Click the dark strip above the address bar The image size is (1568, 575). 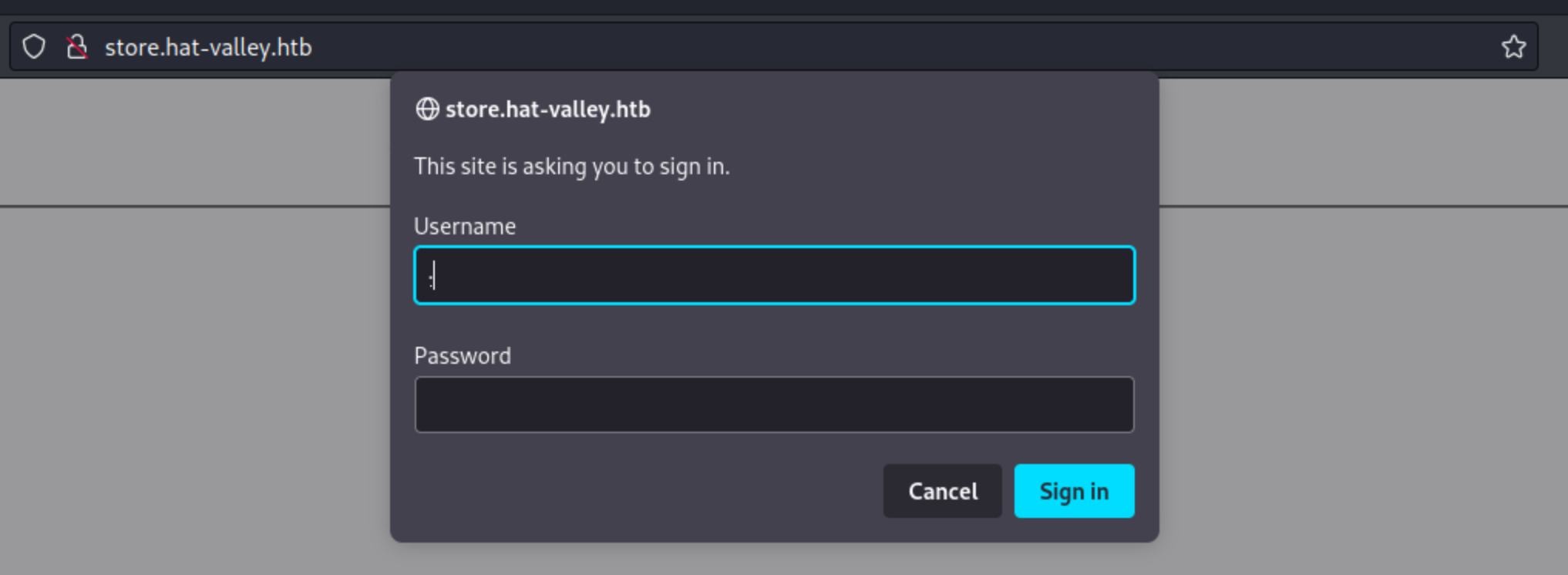771,8
